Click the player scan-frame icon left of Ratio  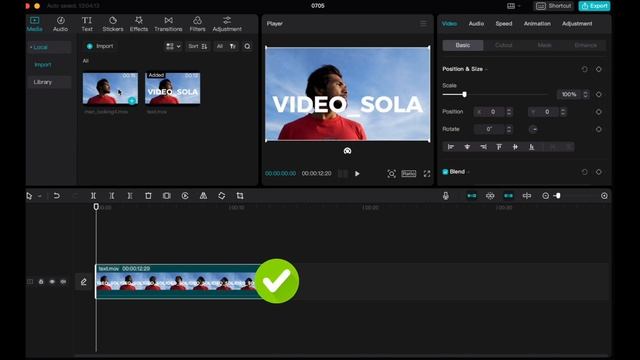(x=391, y=174)
